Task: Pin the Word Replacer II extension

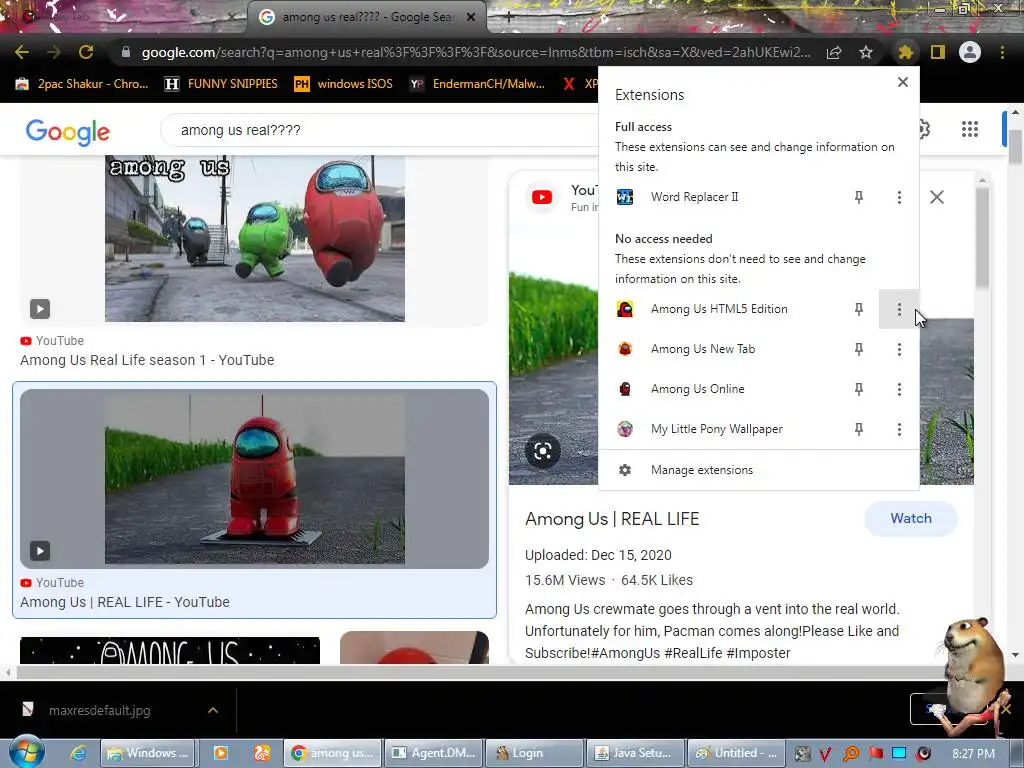Action: click(x=859, y=197)
